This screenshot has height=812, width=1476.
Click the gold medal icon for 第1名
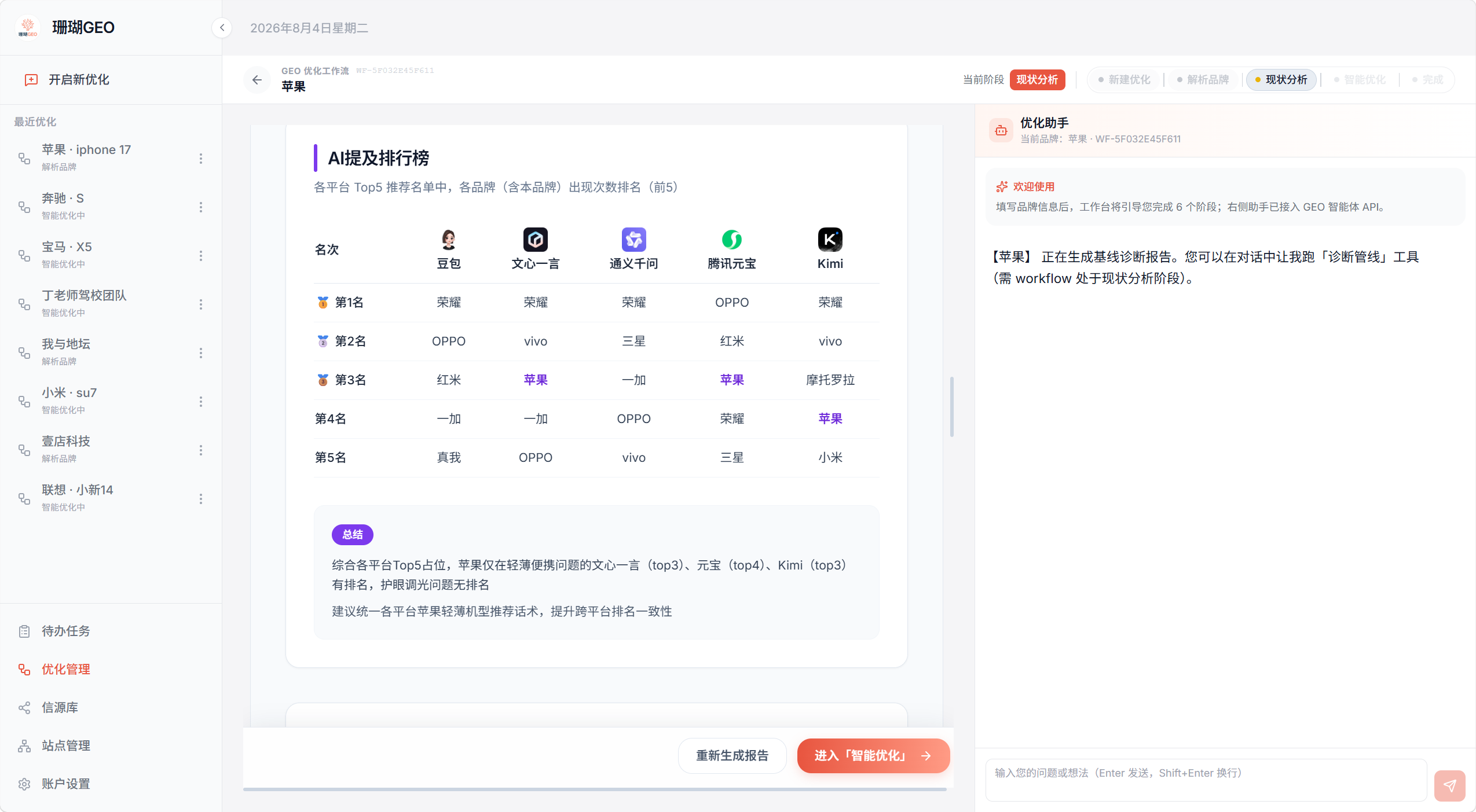323,302
